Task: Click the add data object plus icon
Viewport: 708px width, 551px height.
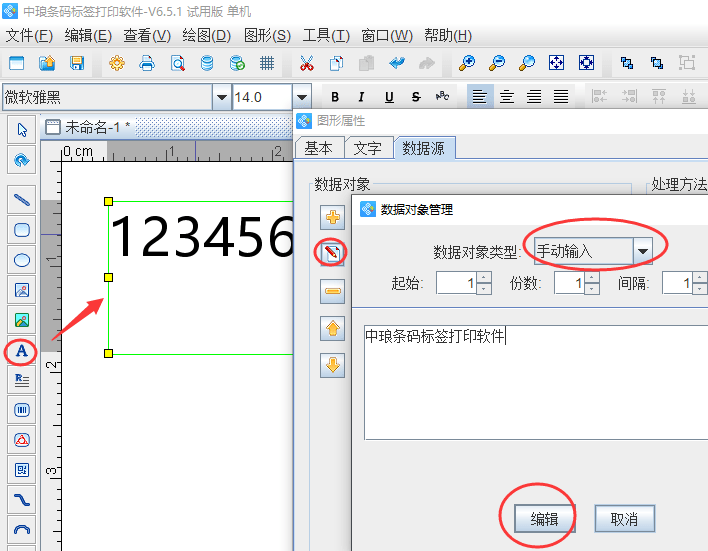Action: (333, 216)
